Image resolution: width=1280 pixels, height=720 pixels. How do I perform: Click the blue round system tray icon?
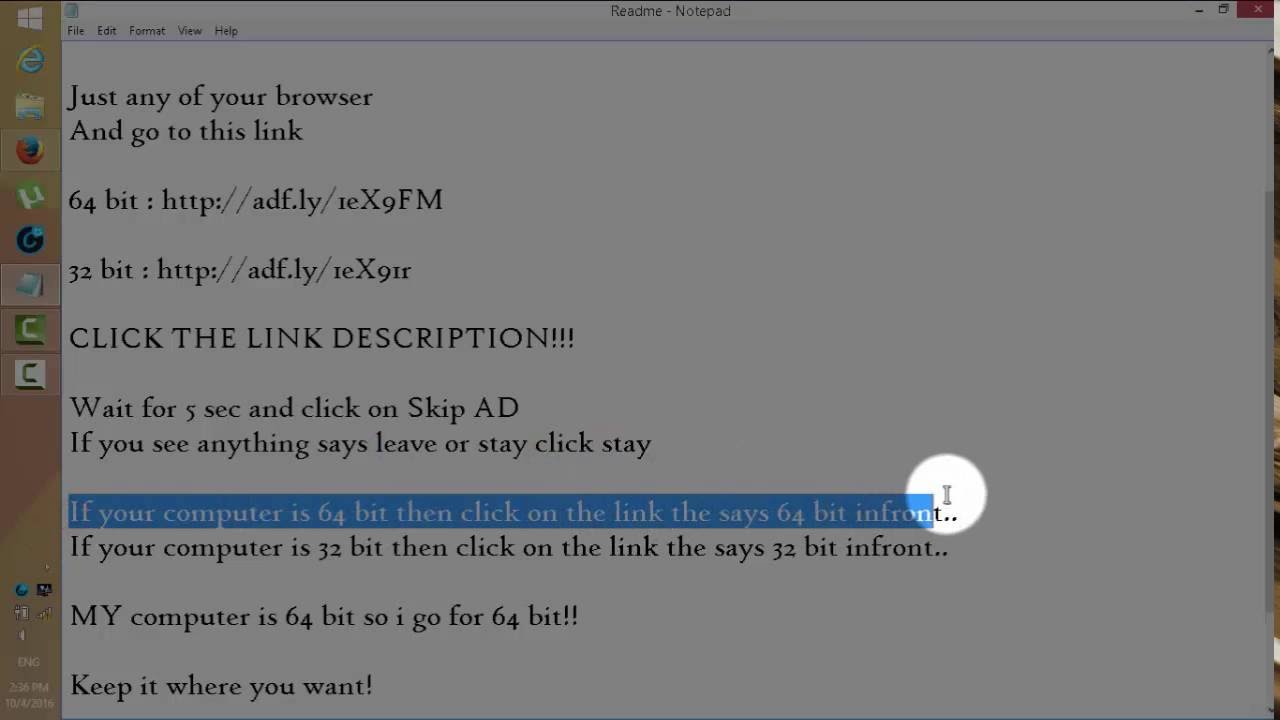(x=22, y=589)
